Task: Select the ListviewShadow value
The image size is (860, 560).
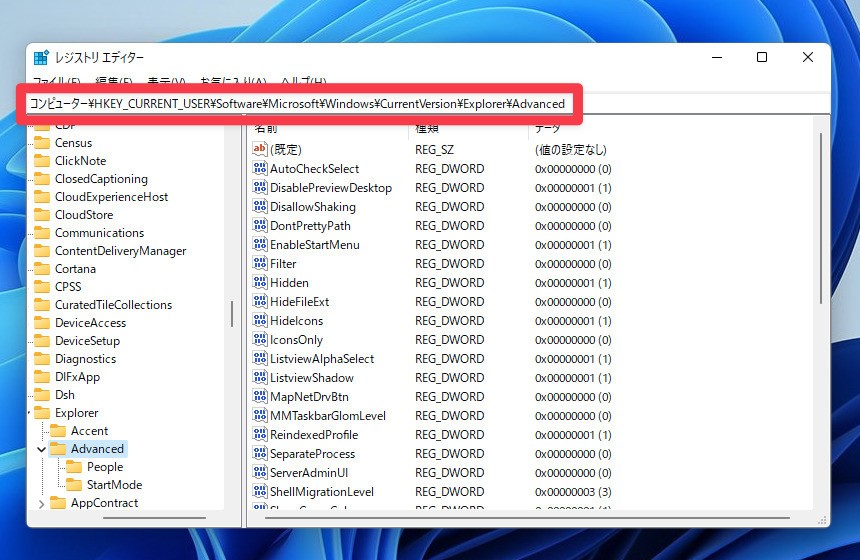Action: (312, 378)
